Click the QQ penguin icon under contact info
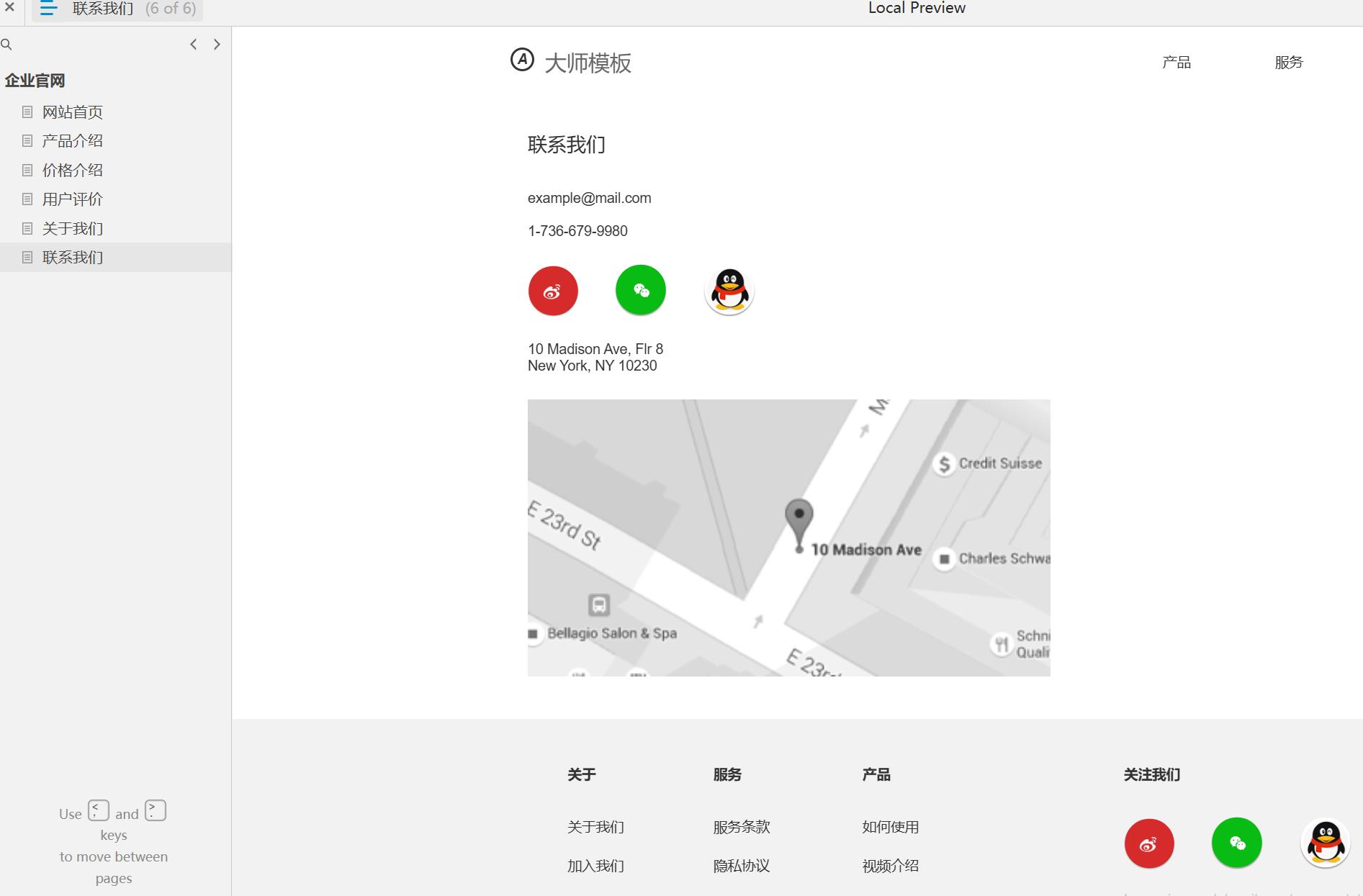This screenshot has height=896, width=1363. [729, 291]
